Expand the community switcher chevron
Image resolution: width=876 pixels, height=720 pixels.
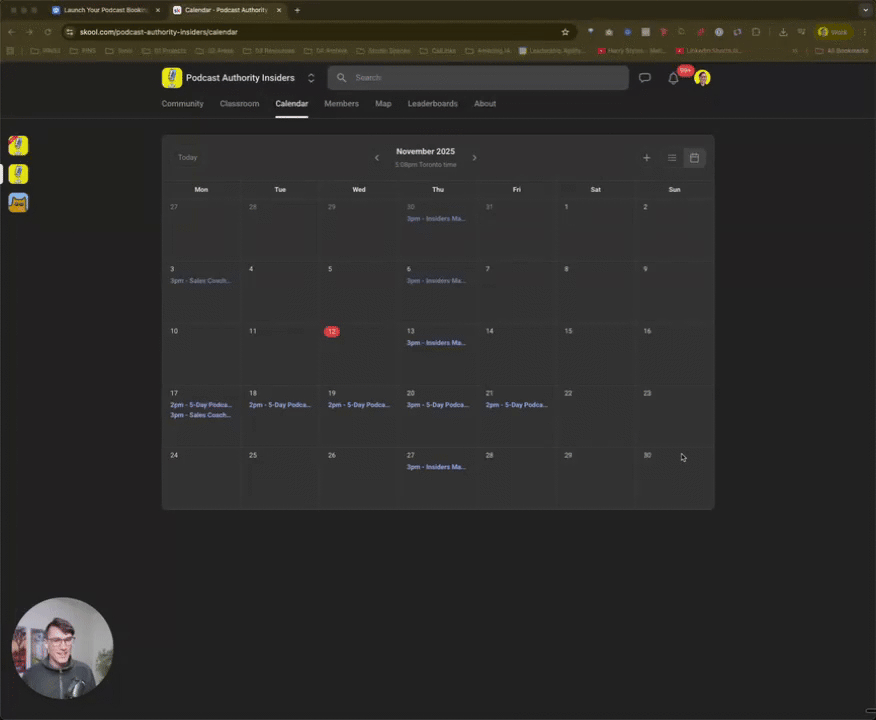(311, 77)
